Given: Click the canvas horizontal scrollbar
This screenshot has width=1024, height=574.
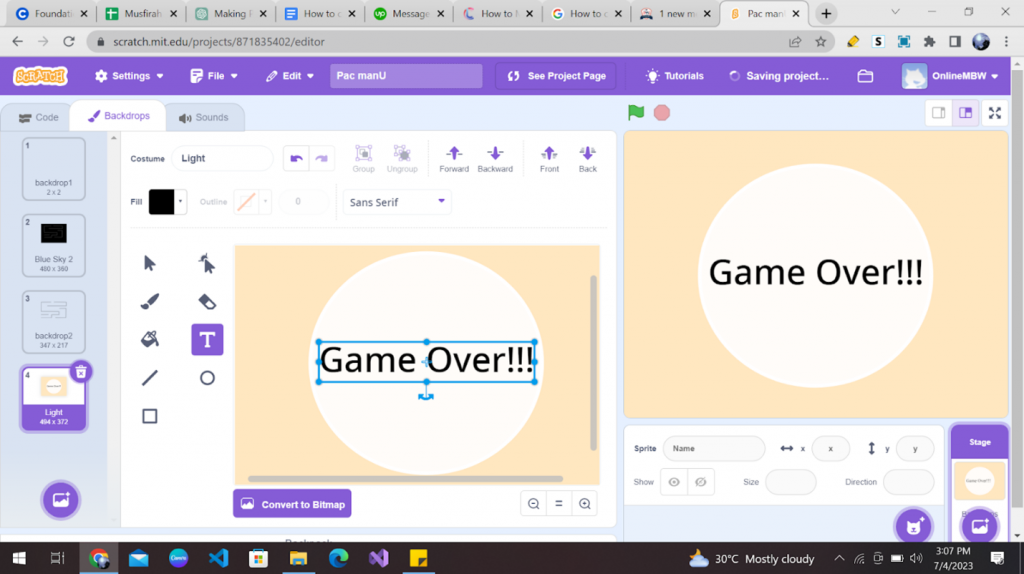Looking at the screenshot, I should pyautogui.click(x=405, y=479).
